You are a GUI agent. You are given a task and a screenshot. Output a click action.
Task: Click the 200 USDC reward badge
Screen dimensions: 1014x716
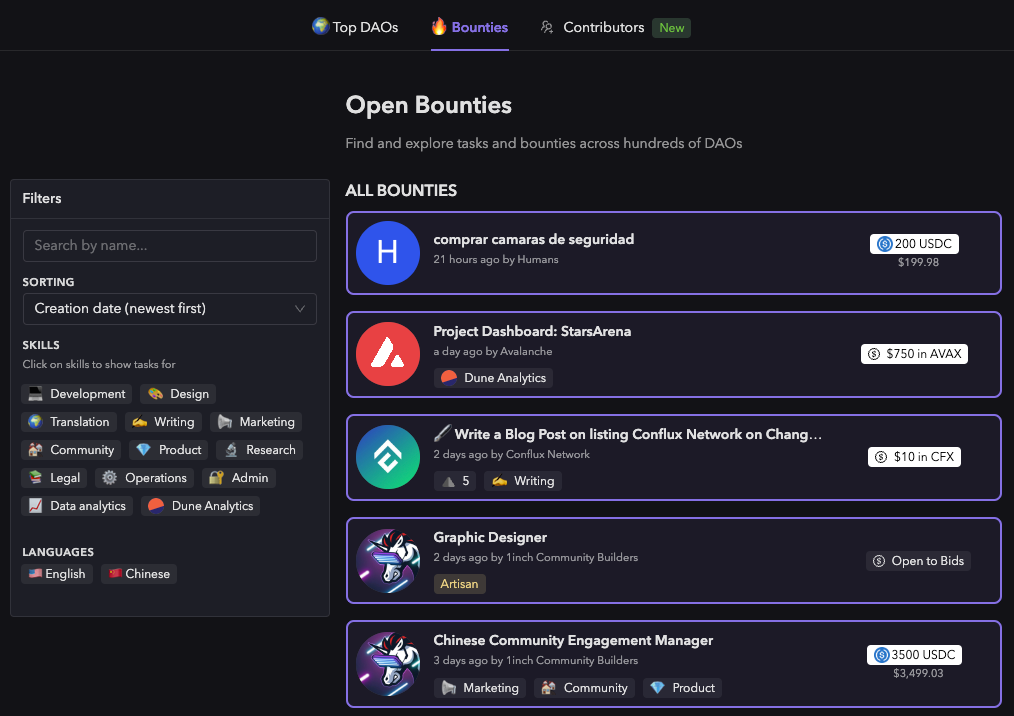914,244
